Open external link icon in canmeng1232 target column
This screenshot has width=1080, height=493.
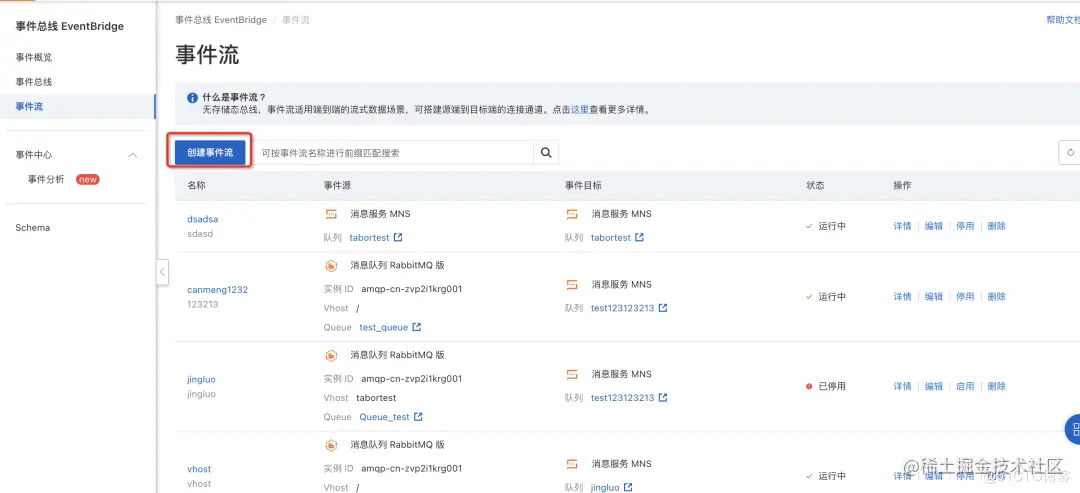coord(663,308)
